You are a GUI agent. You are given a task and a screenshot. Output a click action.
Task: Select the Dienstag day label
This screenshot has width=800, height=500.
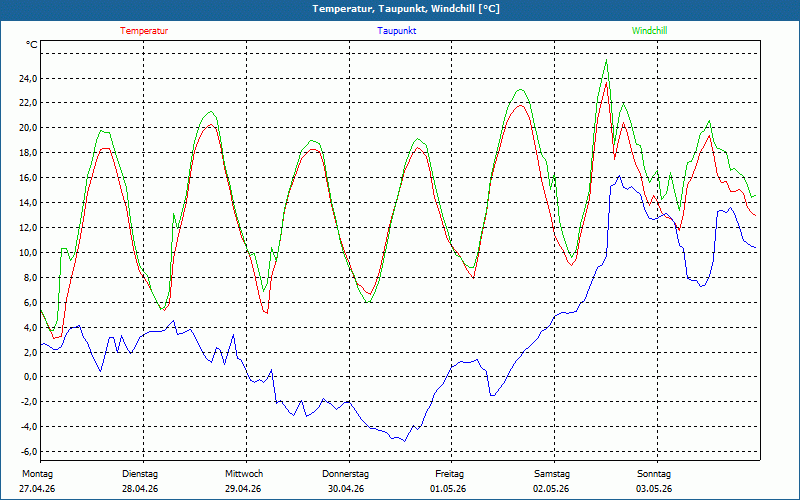point(140,474)
